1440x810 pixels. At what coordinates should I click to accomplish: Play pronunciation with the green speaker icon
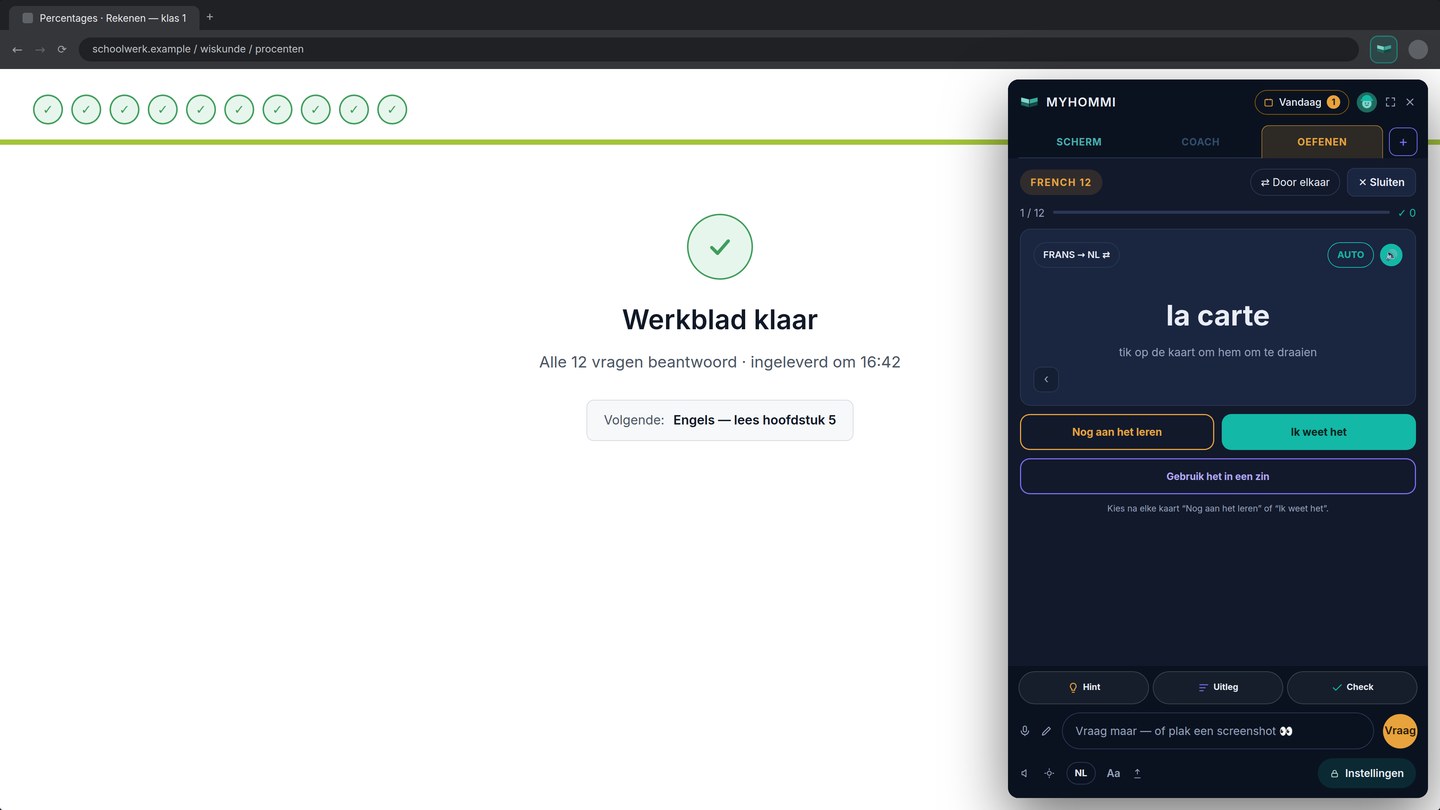click(x=1391, y=255)
